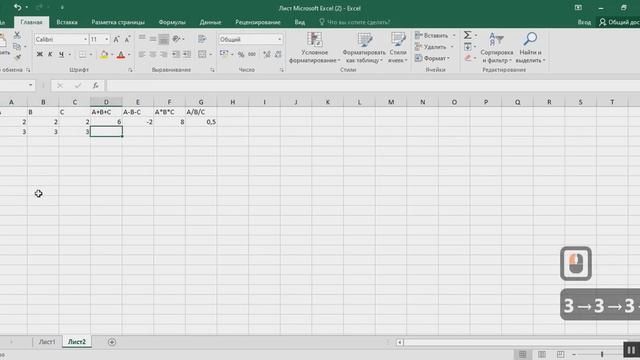Open the Данные ribbon tab
640x360 pixels.
click(x=210, y=22)
